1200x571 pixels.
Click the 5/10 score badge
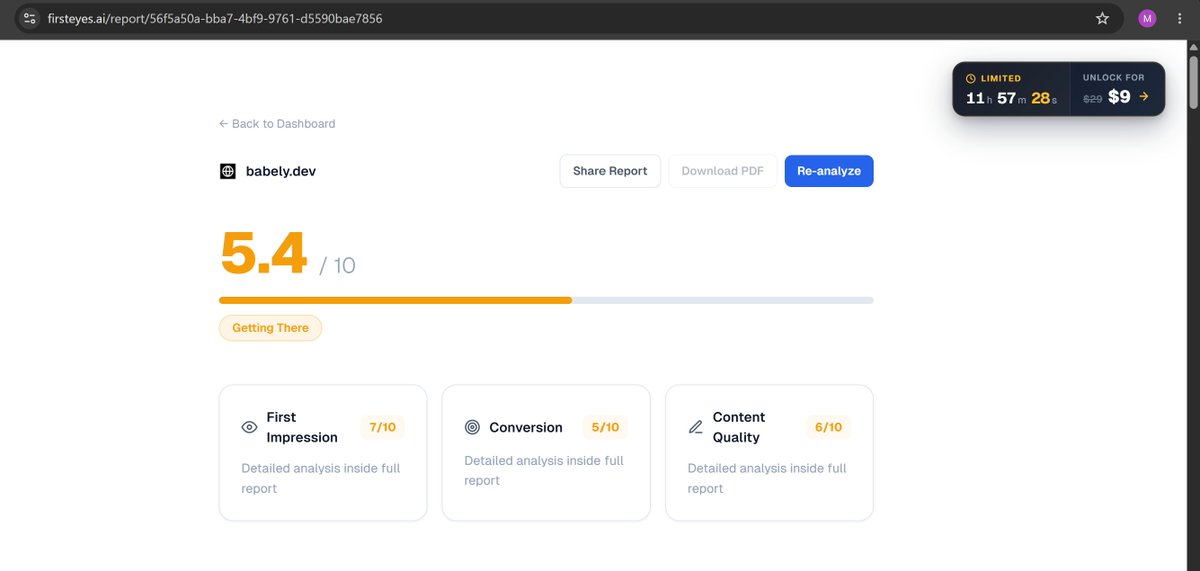[605, 427]
